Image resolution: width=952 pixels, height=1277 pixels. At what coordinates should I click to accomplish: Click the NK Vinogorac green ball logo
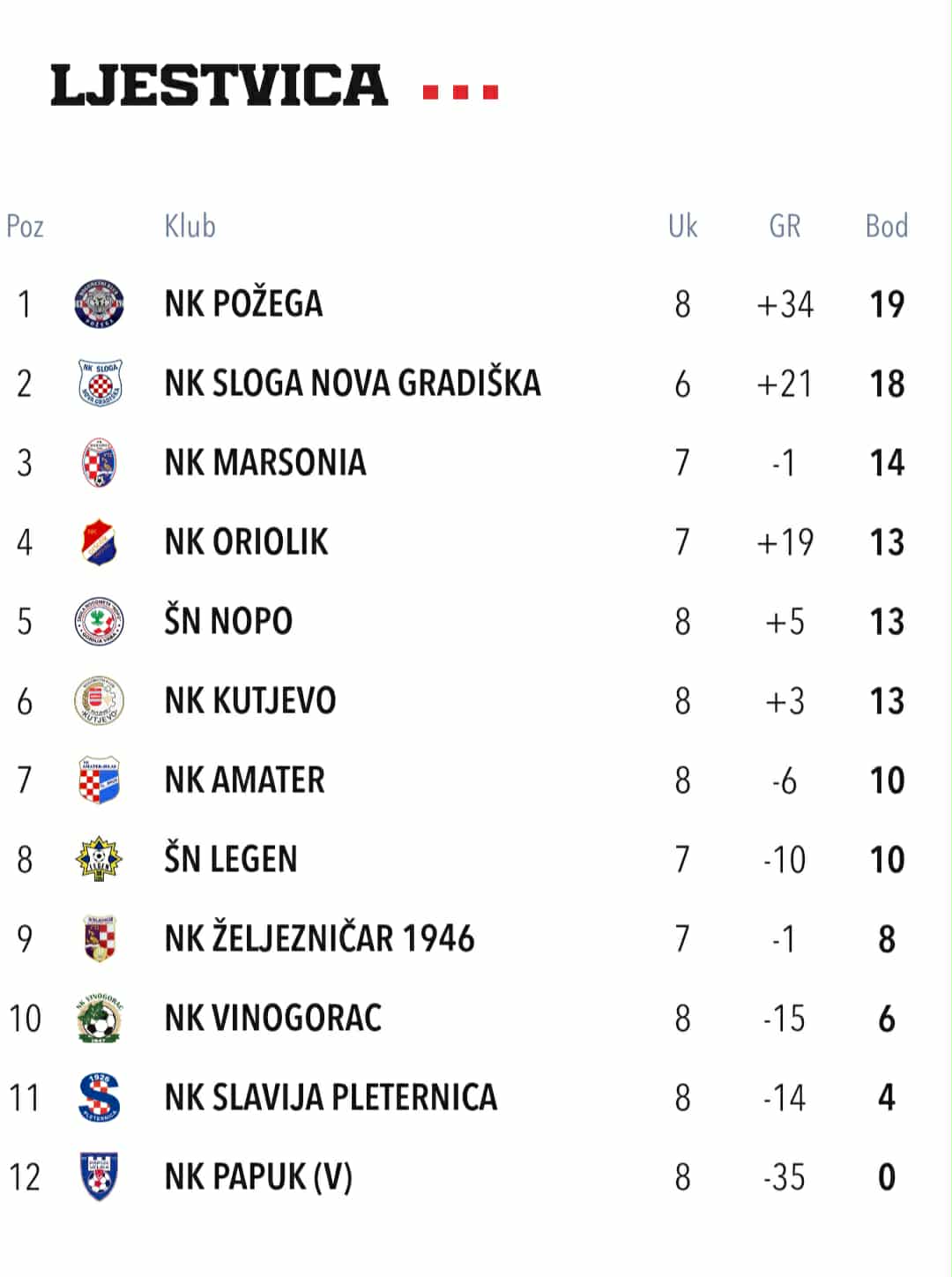tap(99, 1018)
